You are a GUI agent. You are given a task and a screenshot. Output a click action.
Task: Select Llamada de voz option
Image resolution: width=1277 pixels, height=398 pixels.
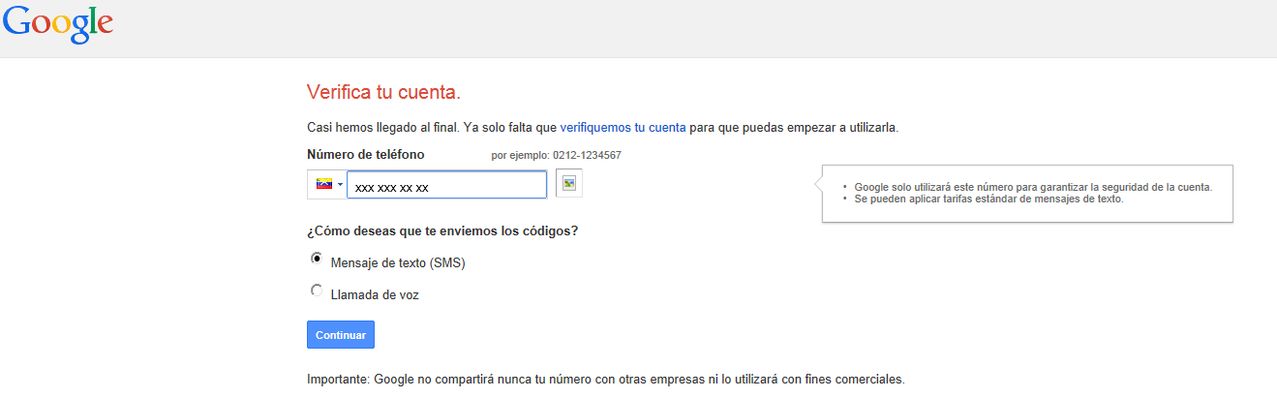(317, 291)
